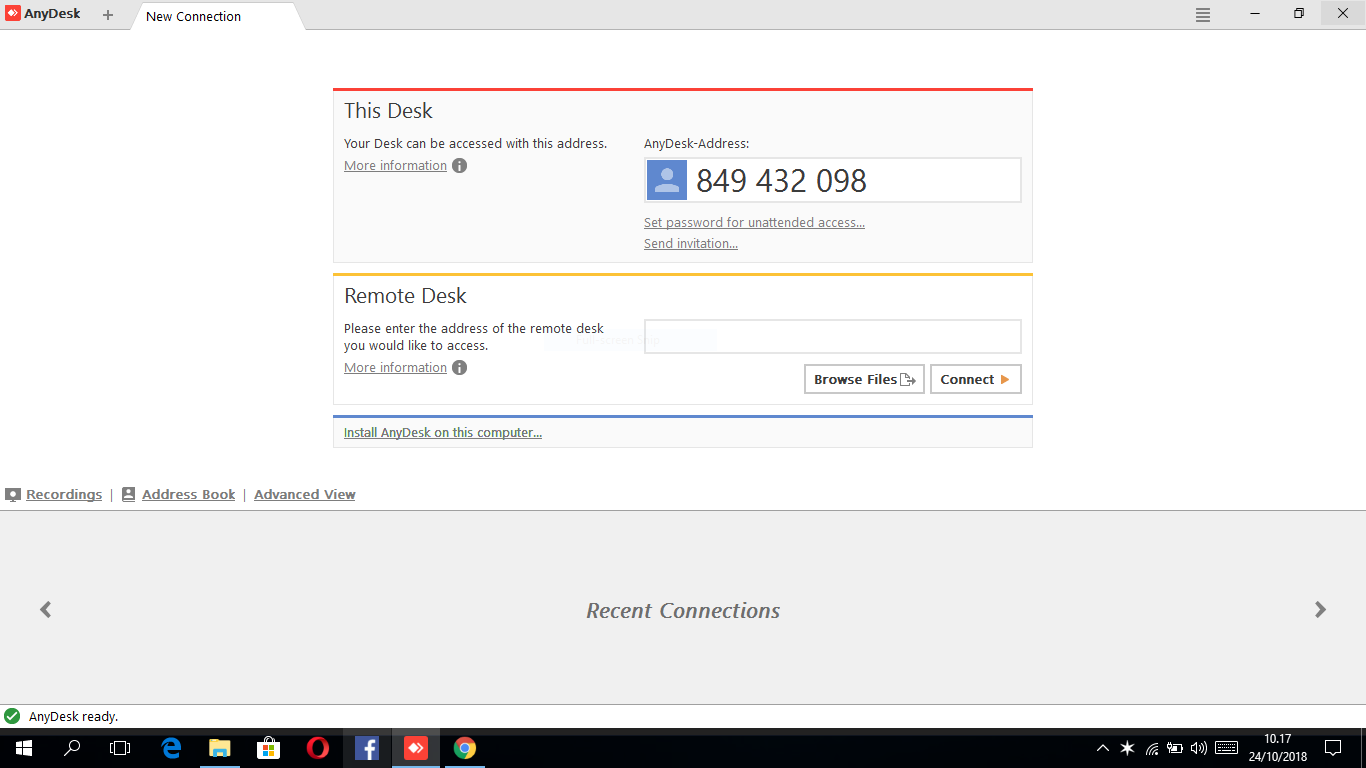Switch to Advanced View

pyautogui.click(x=305, y=495)
